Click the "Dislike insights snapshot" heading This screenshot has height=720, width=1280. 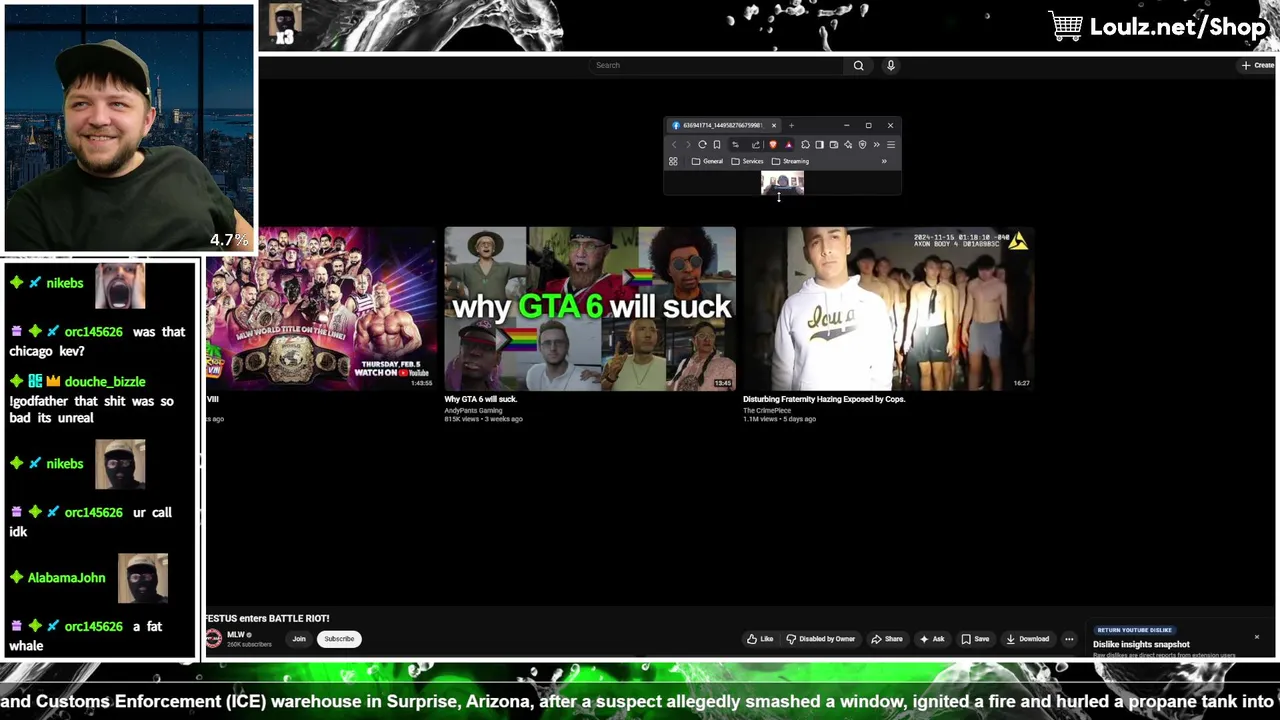coord(1141,644)
